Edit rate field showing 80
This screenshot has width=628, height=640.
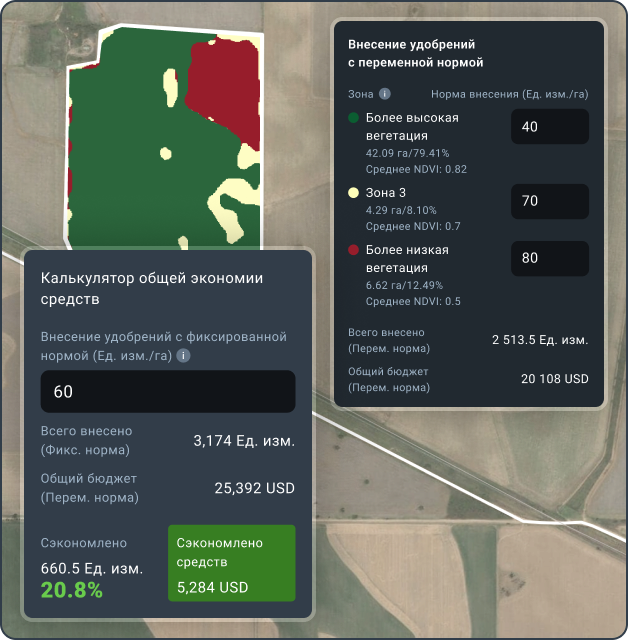[x=550, y=258]
